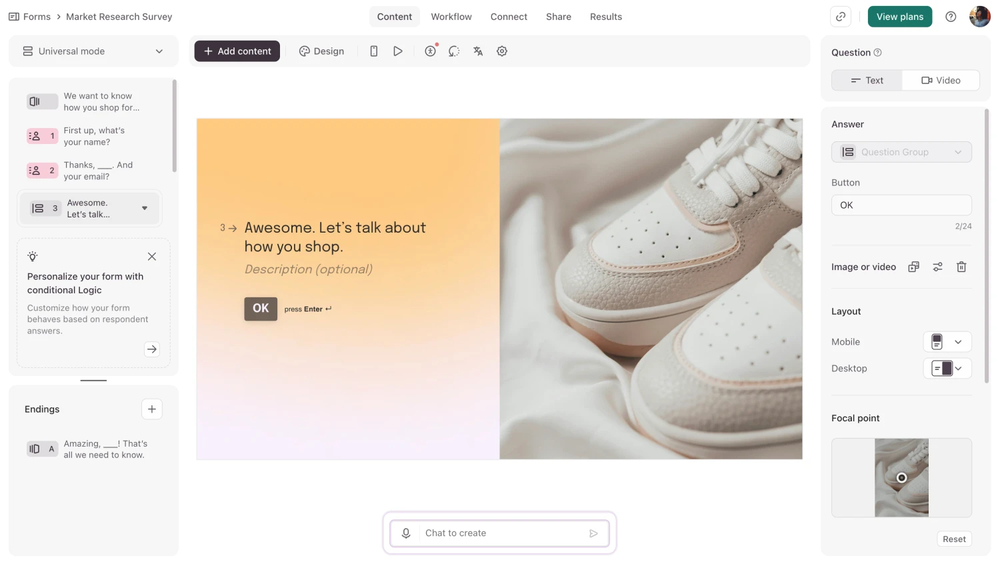Reset the focal point
This screenshot has width=1000, height=564.
(954, 539)
